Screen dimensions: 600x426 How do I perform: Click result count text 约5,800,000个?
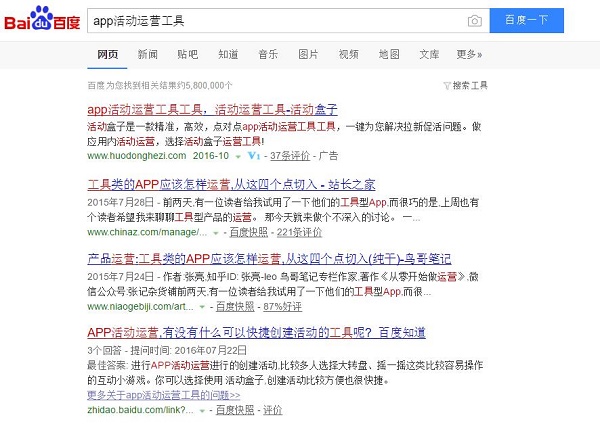204,85
